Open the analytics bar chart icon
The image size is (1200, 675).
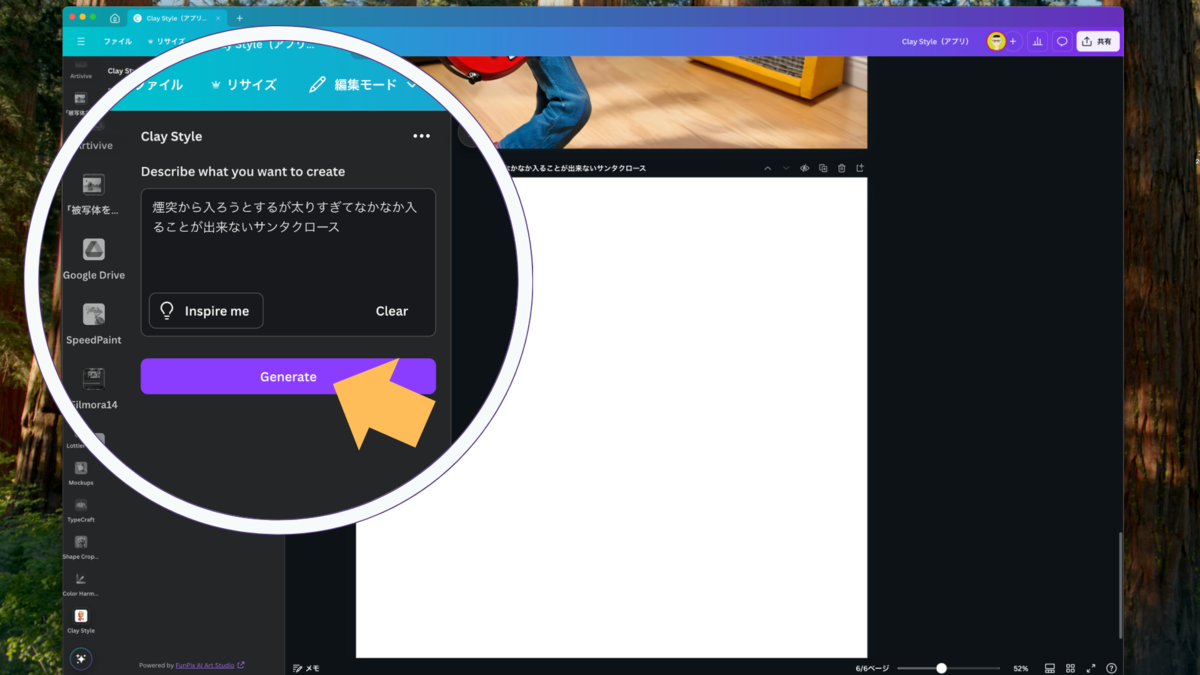point(1037,41)
